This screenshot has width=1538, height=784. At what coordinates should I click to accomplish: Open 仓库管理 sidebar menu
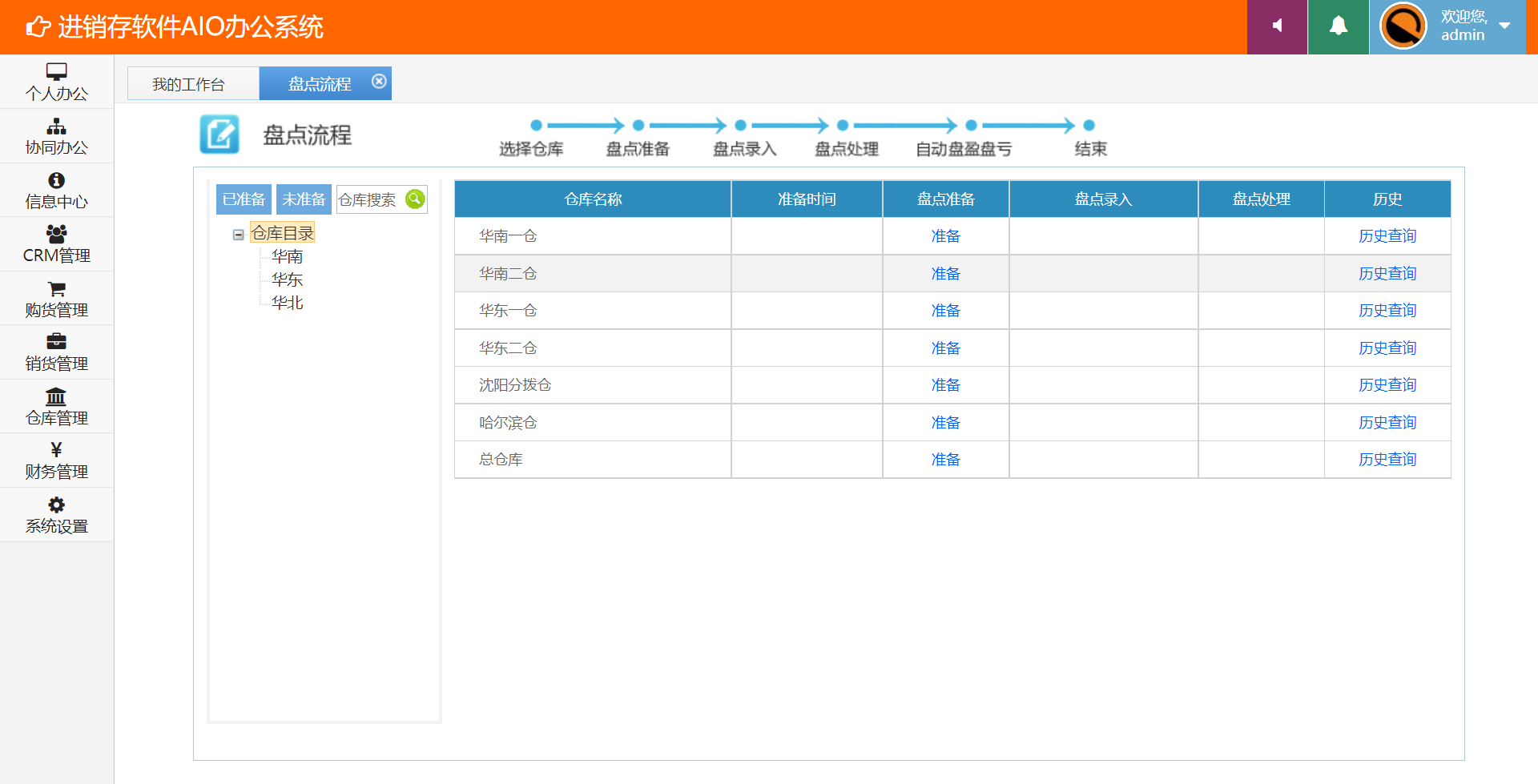pos(56,406)
